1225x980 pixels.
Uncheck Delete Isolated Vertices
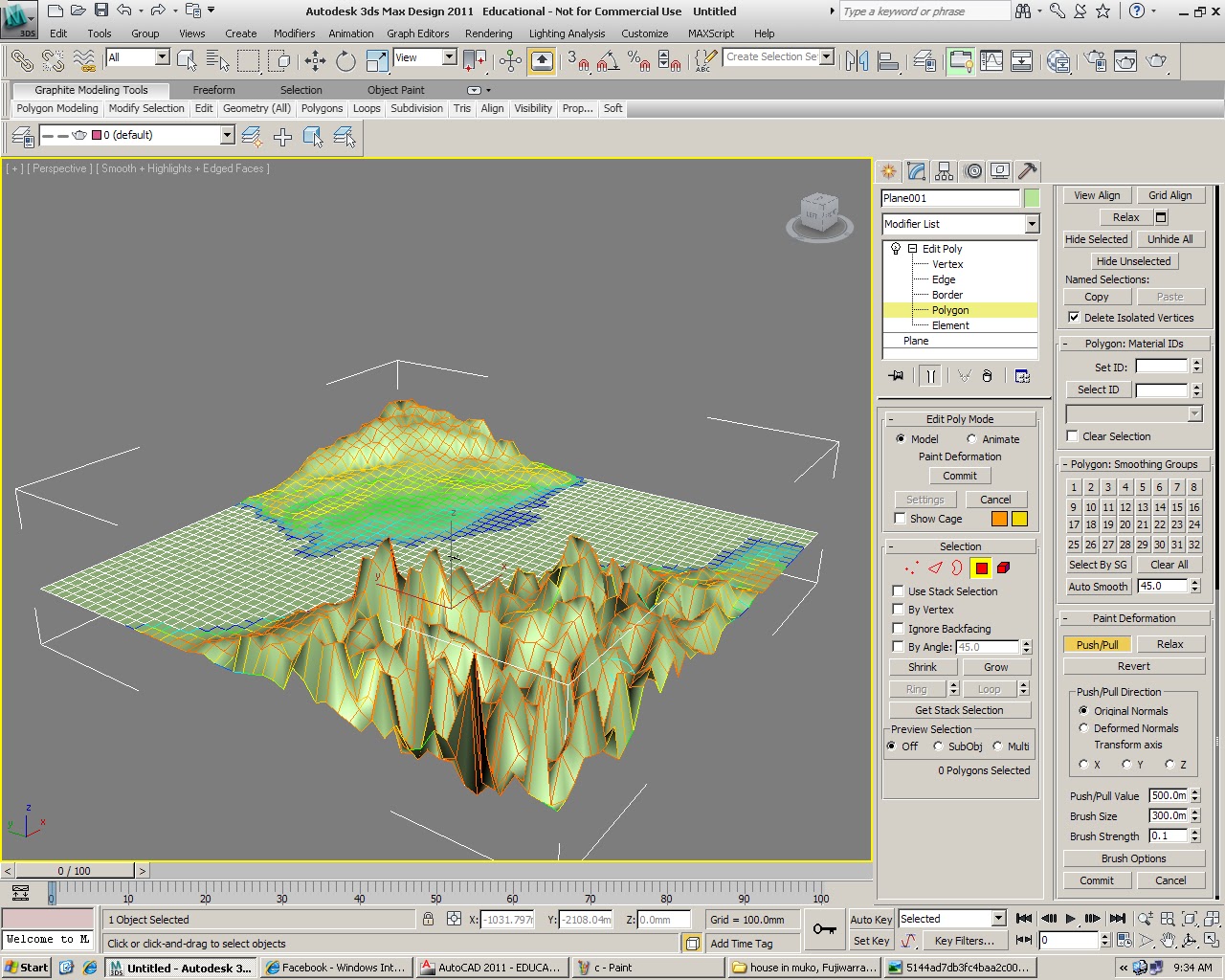point(1074,318)
